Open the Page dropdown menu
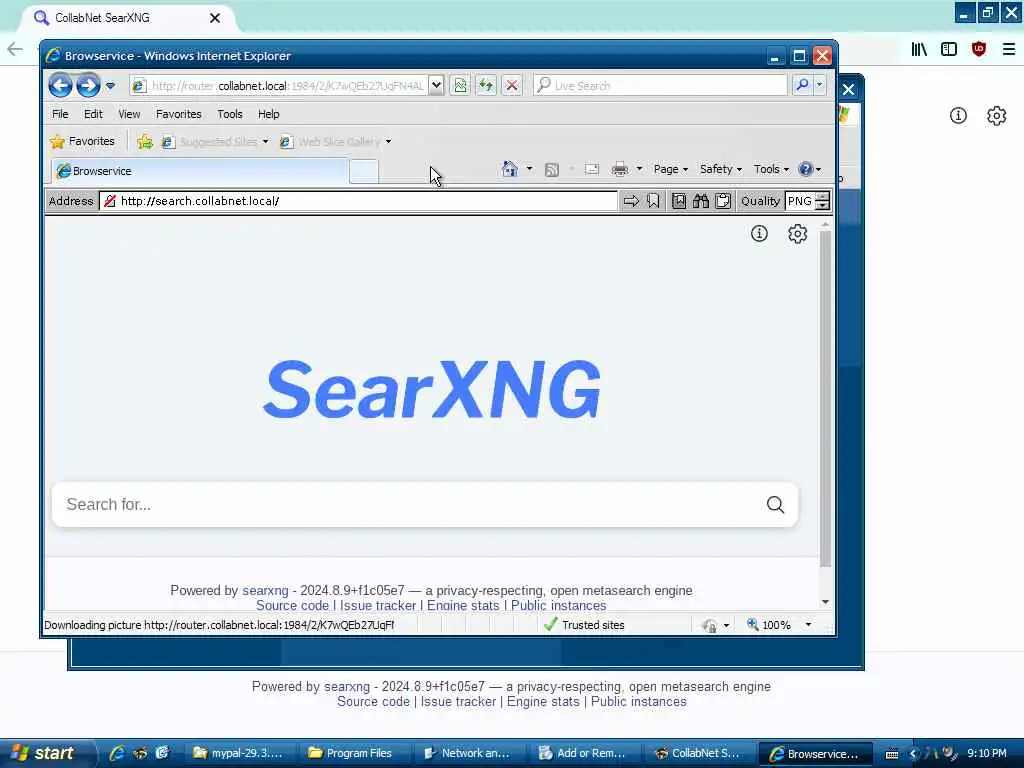This screenshot has height=768, width=1024. pyautogui.click(x=671, y=169)
